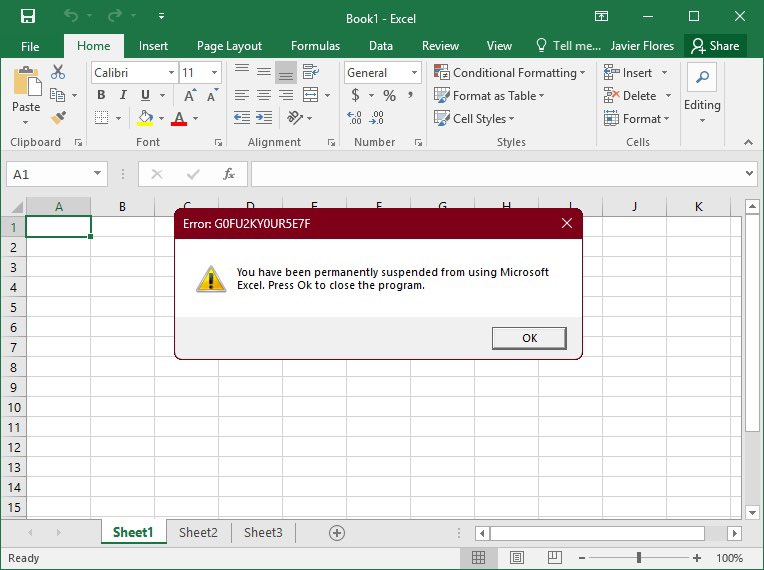
Task: Align text left in cell
Action: [242, 95]
